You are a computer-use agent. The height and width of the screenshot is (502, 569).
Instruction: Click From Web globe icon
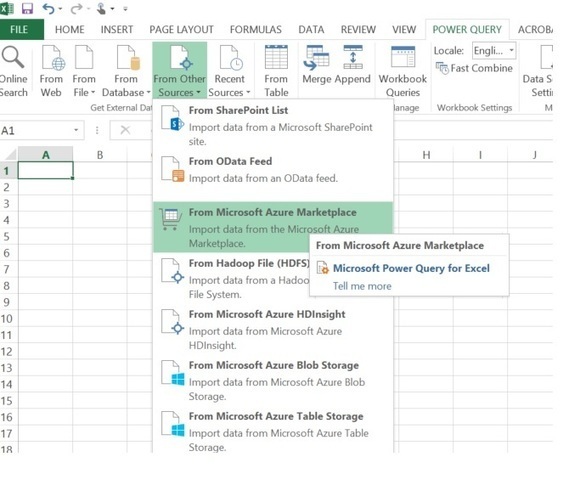tap(53, 57)
